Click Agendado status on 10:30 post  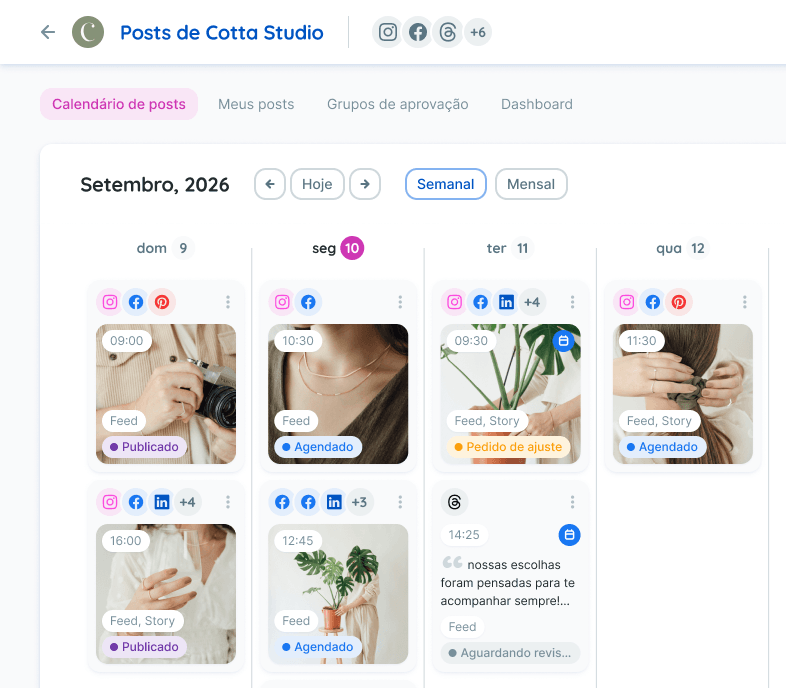(x=318, y=447)
